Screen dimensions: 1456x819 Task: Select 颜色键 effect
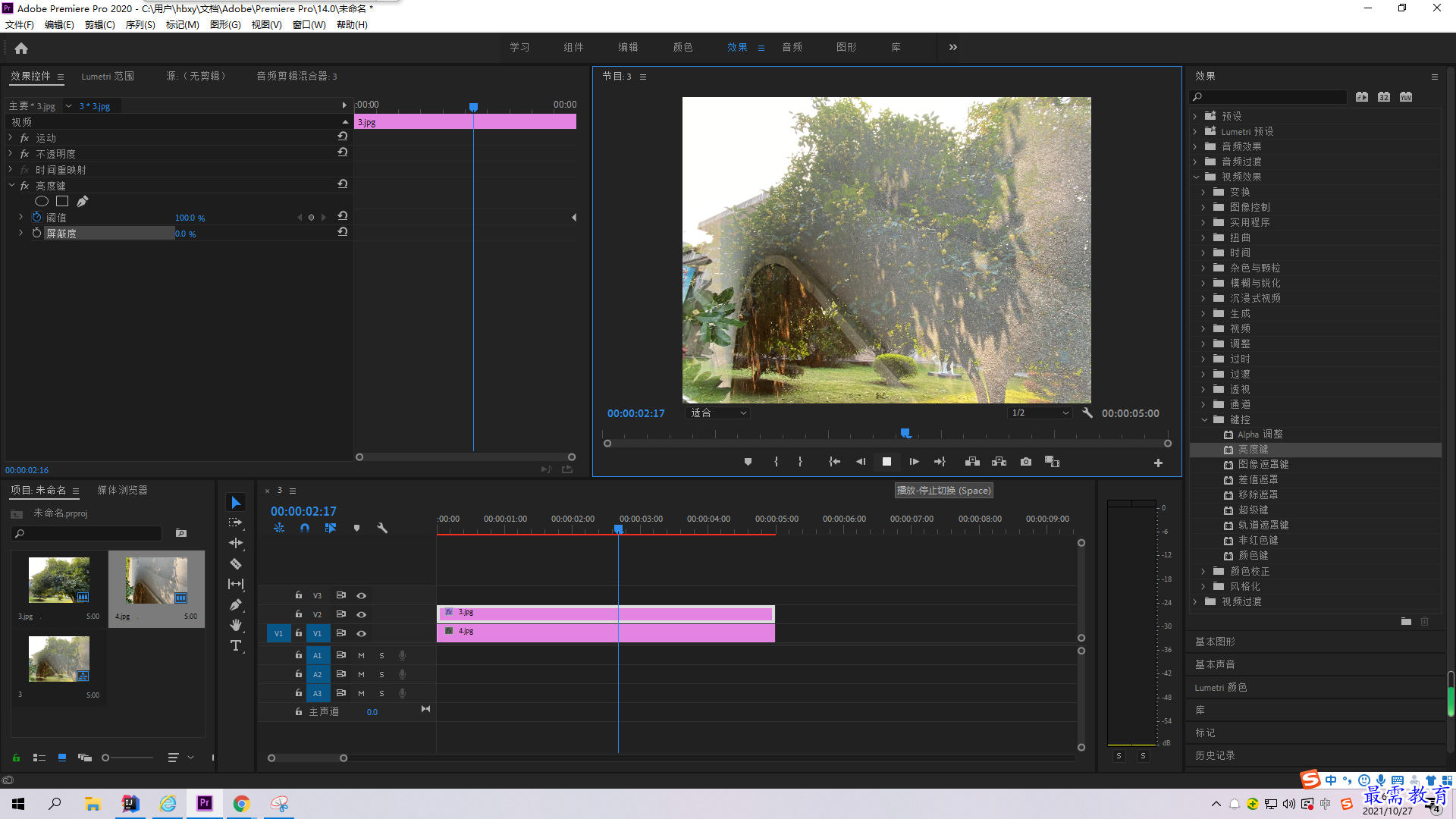coord(1253,555)
